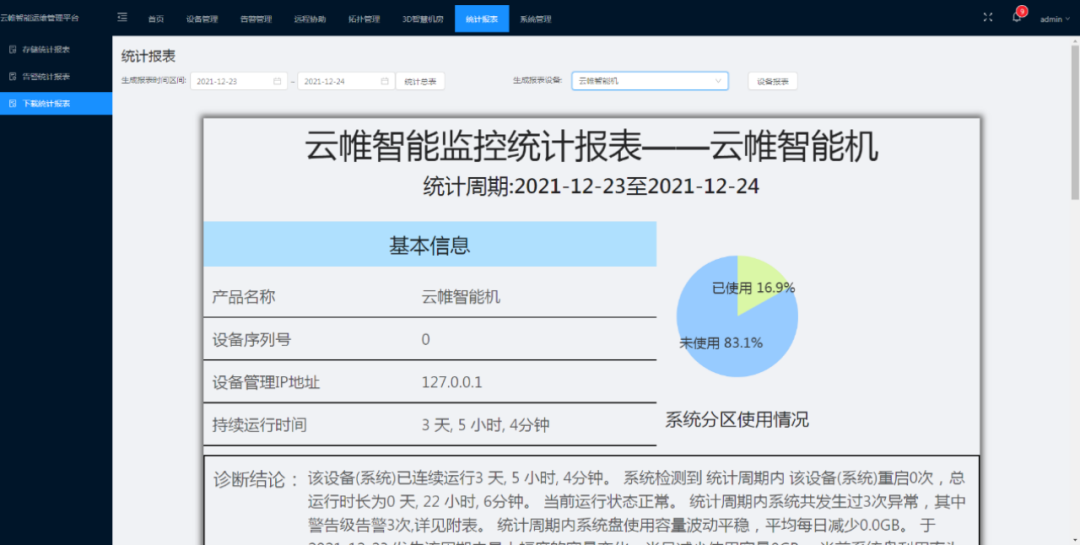Click the 产品名称 row label
This screenshot has height=545, width=1080.
click(244, 298)
